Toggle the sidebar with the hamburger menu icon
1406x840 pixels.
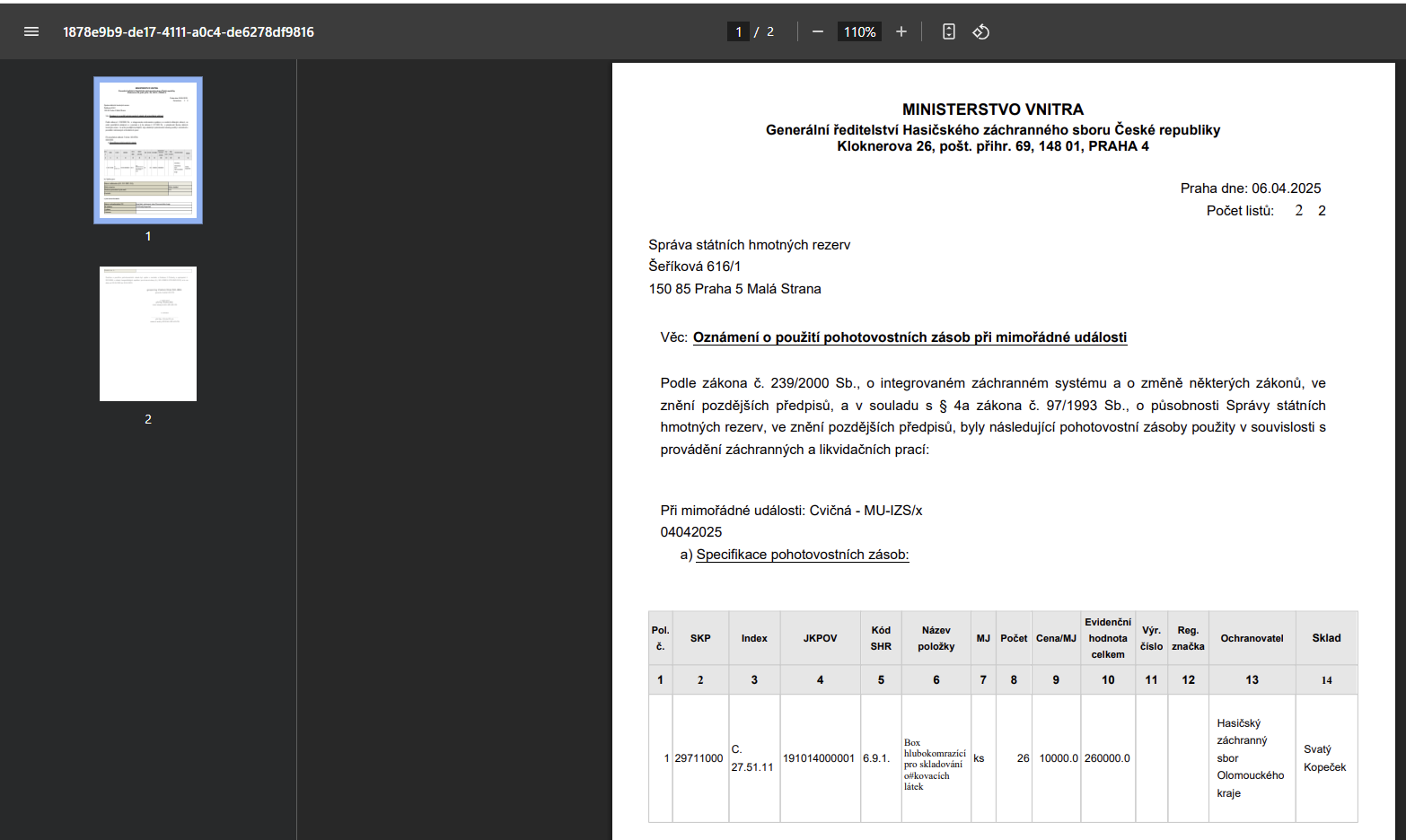coord(31,31)
